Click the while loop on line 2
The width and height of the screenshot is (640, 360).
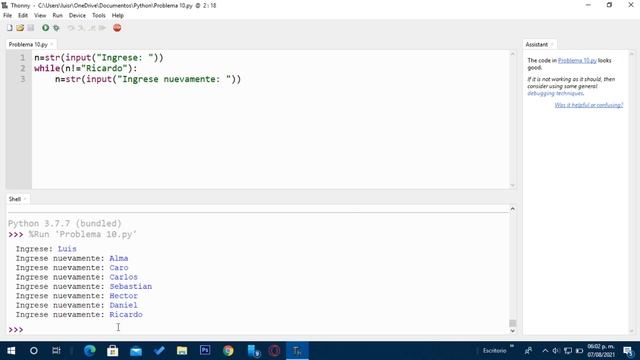pyautogui.click(x=86, y=68)
